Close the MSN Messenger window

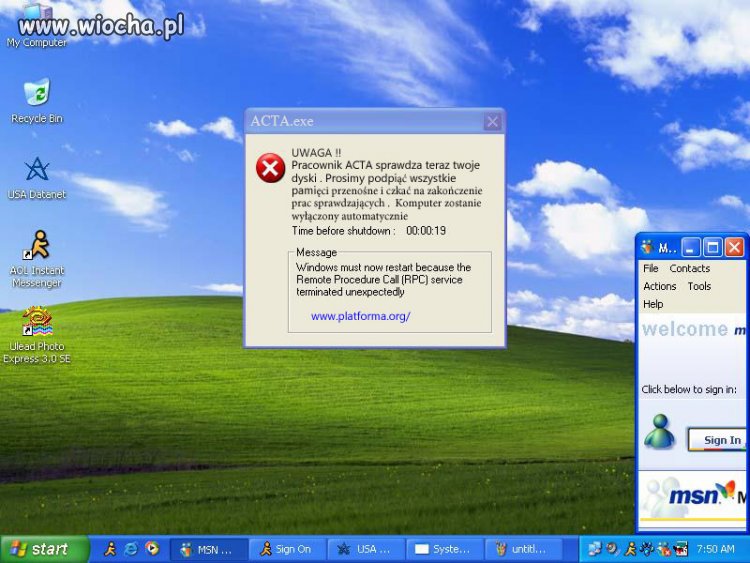[734, 248]
